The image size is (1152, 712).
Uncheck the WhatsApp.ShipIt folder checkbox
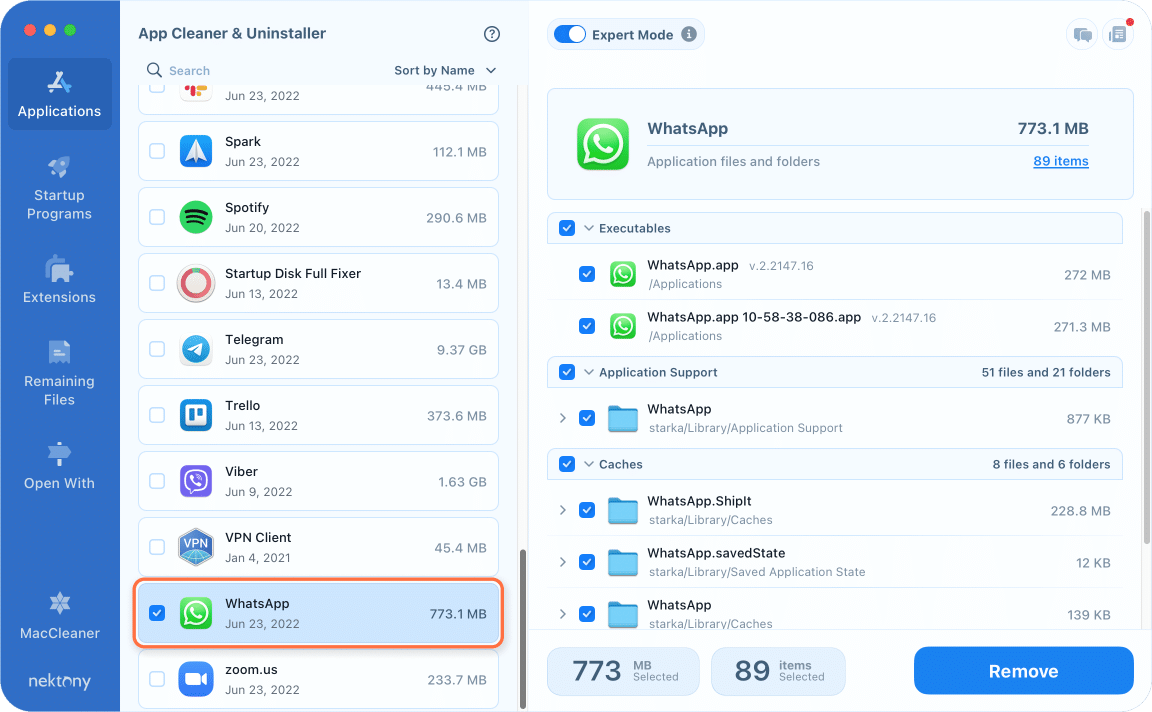[x=587, y=510]
